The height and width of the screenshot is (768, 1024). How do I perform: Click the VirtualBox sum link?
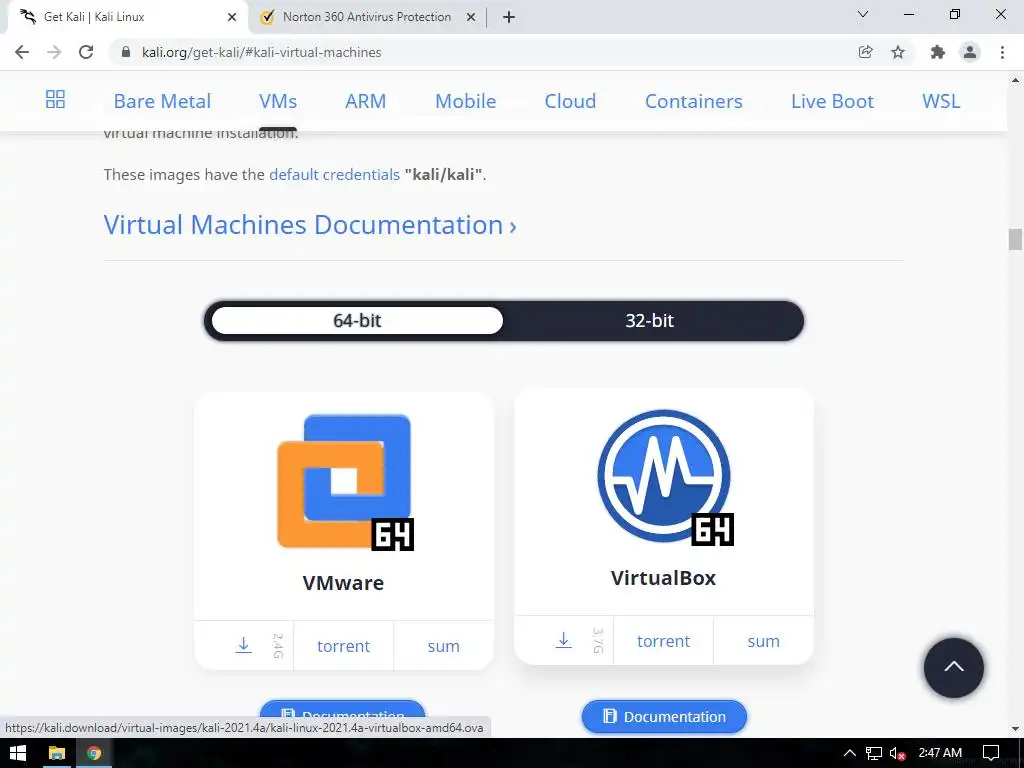point(763,641)
